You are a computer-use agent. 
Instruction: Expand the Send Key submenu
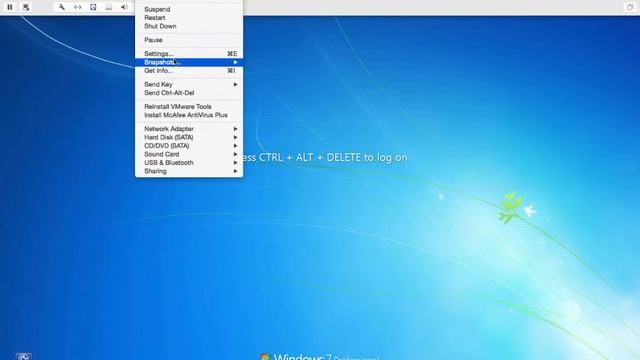[189, 84]
